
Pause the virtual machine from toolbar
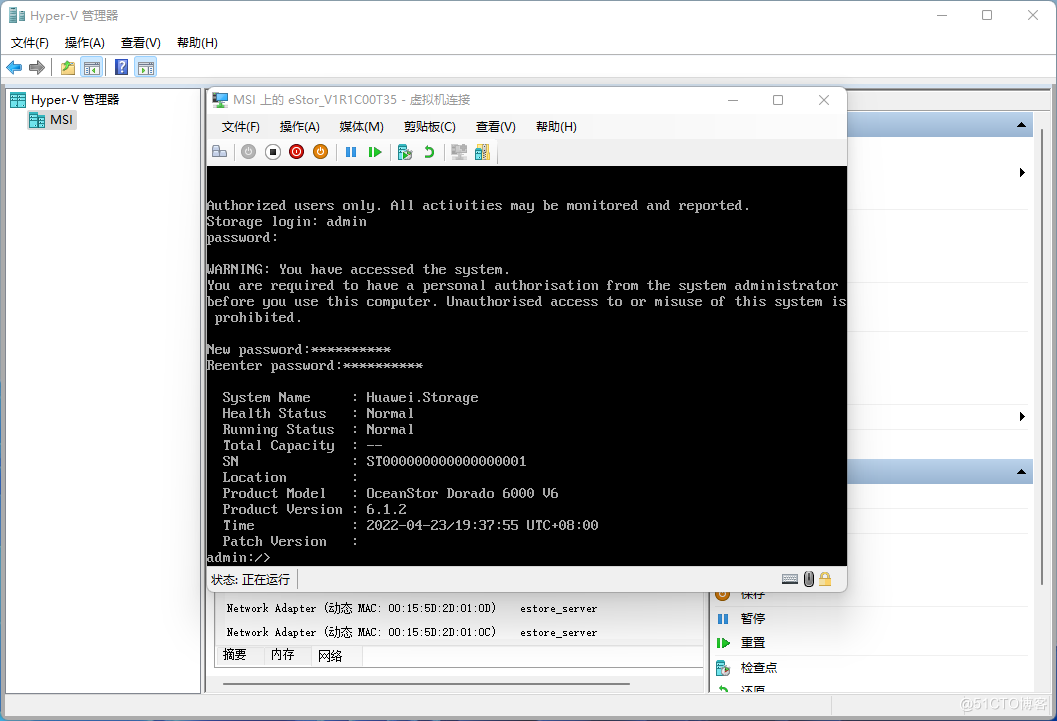coord(351,152)
